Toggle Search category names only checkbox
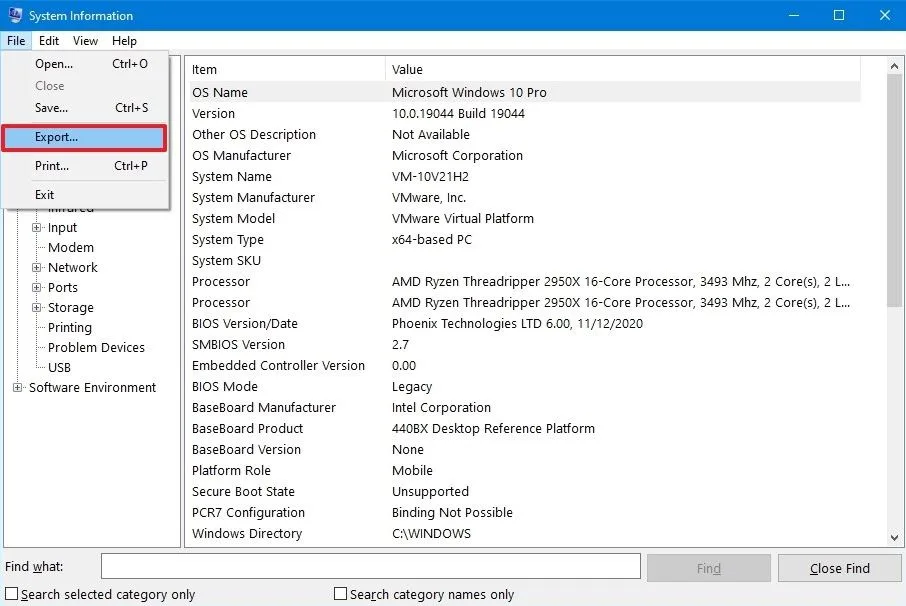The image size is (906, 606). pos(340,594)
